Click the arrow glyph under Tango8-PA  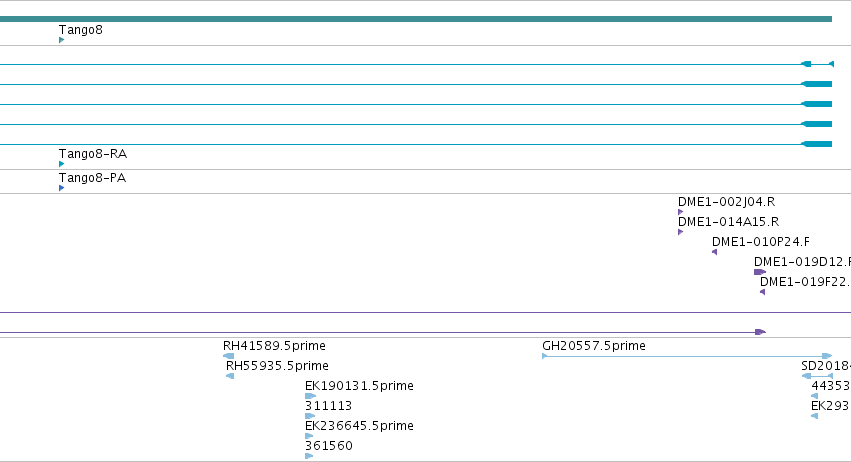pos(61,188)
